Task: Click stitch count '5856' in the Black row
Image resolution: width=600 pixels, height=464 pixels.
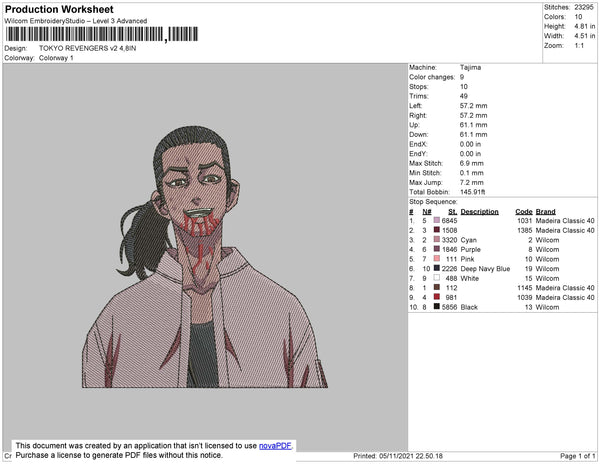Action: [x=449, y=307]
